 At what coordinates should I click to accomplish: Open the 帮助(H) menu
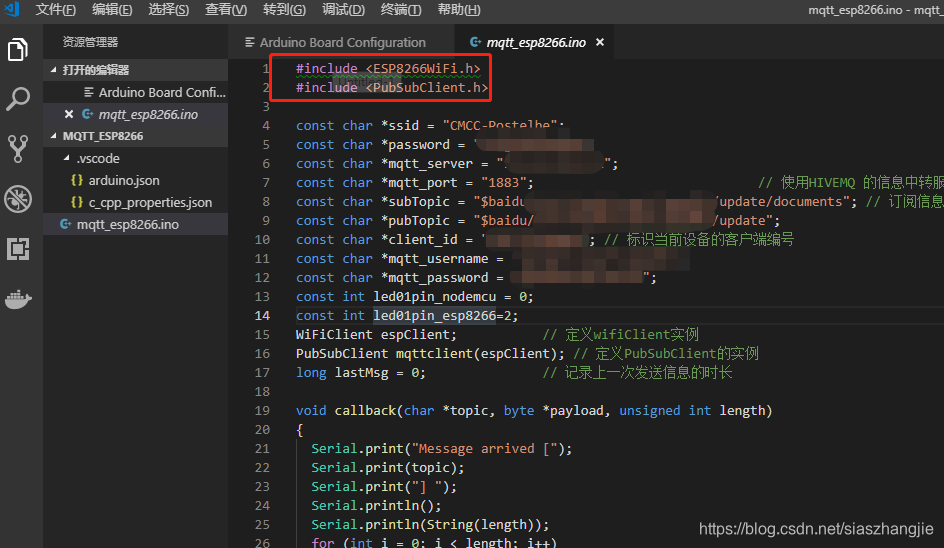click(459, 10)
